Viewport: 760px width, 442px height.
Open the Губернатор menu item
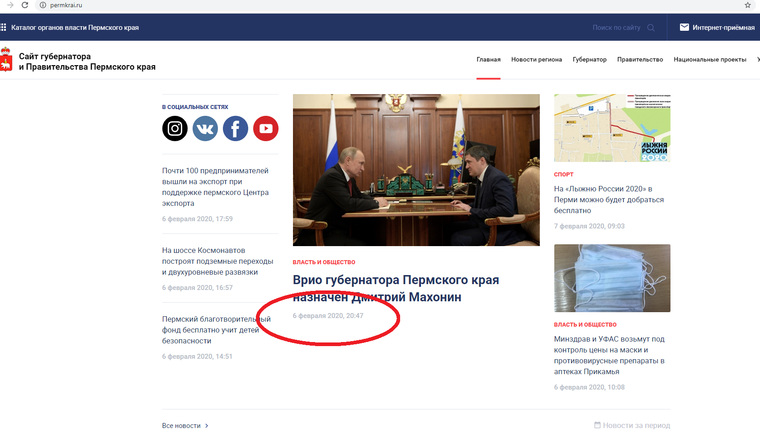[x=589, y=60]
